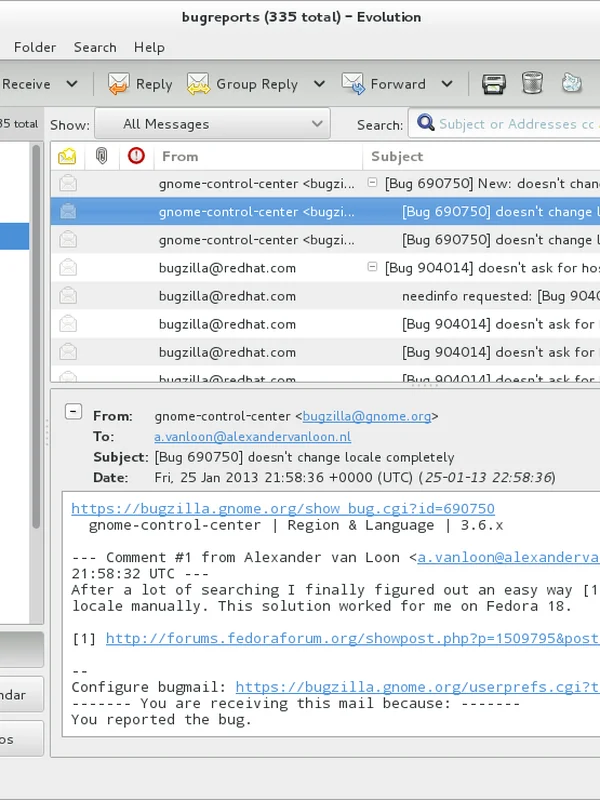Screen dimensions: 600x800
Task: Select the third gnome-control-center message row
Action: click(x=326, y=240)
